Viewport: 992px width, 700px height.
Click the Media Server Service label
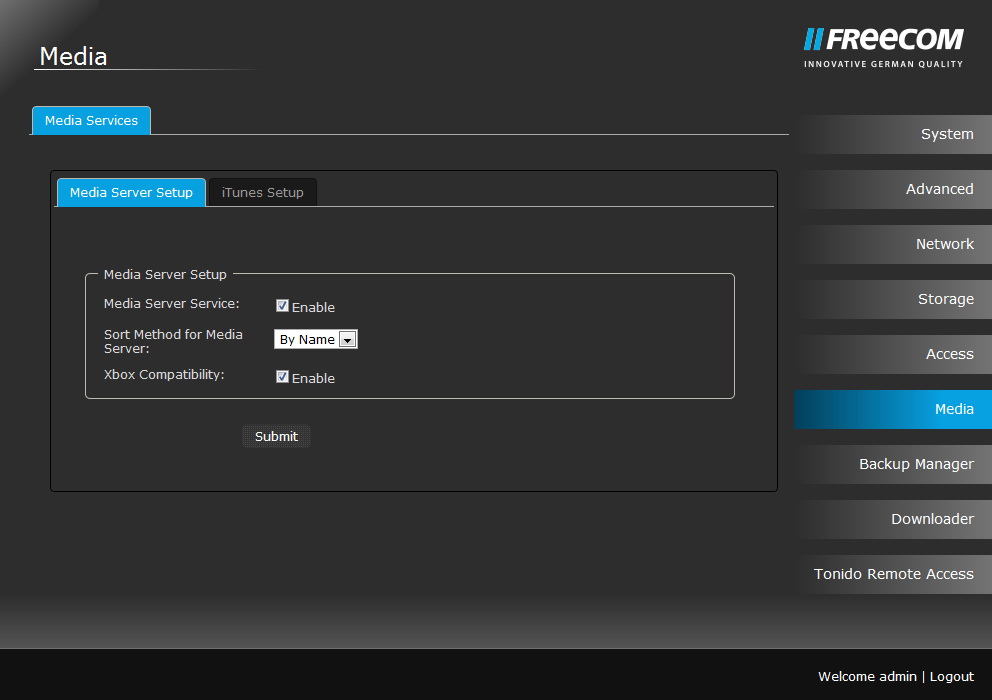point(171,304)
